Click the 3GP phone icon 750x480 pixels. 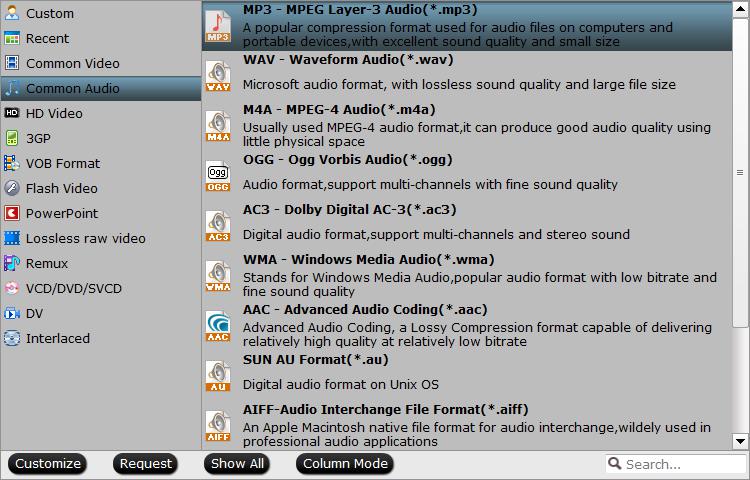point(12,138)
